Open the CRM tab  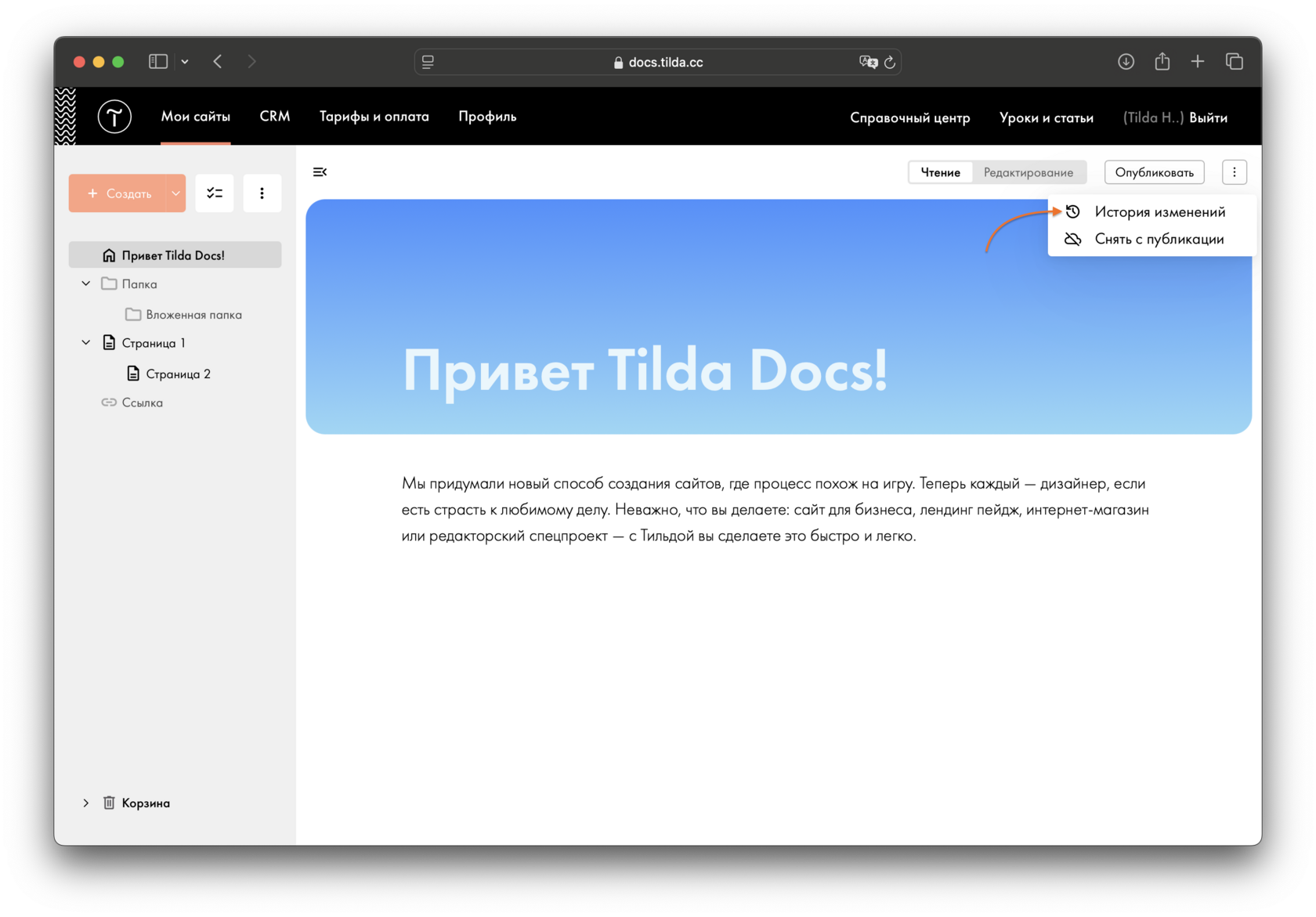[275, 117]
